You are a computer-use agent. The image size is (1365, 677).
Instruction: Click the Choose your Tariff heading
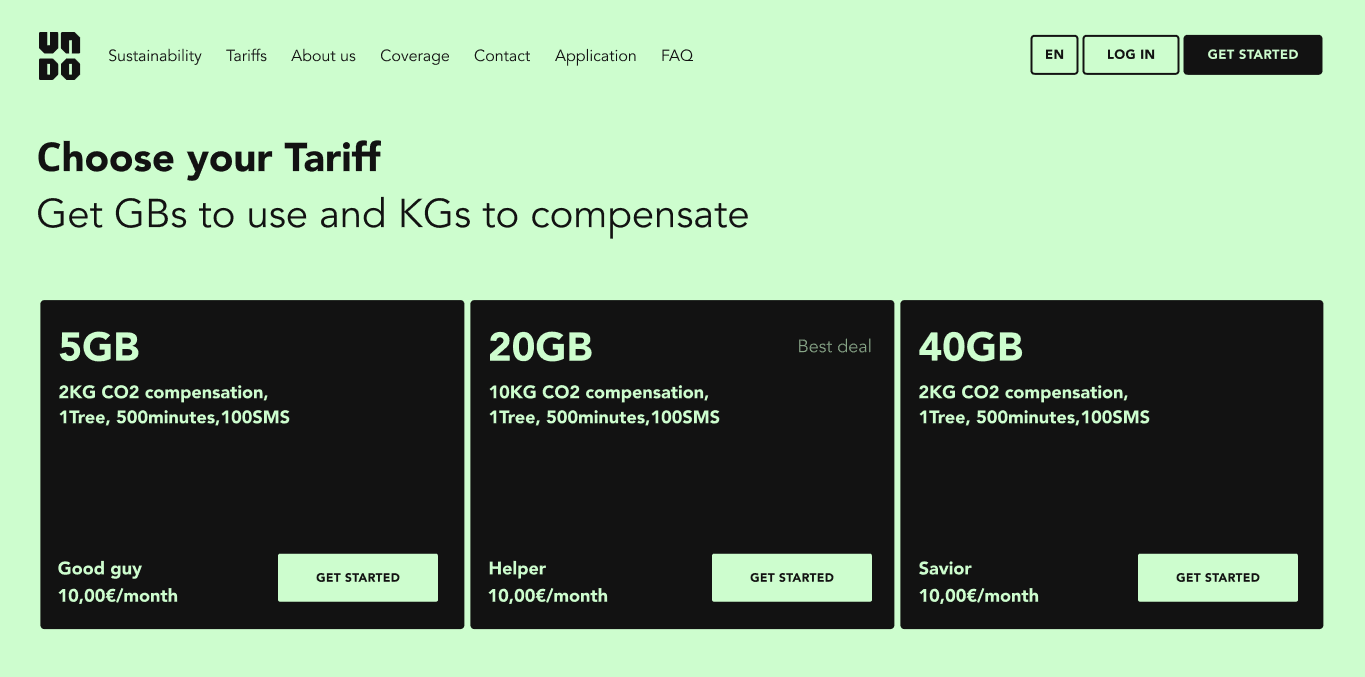coord(209,158)
